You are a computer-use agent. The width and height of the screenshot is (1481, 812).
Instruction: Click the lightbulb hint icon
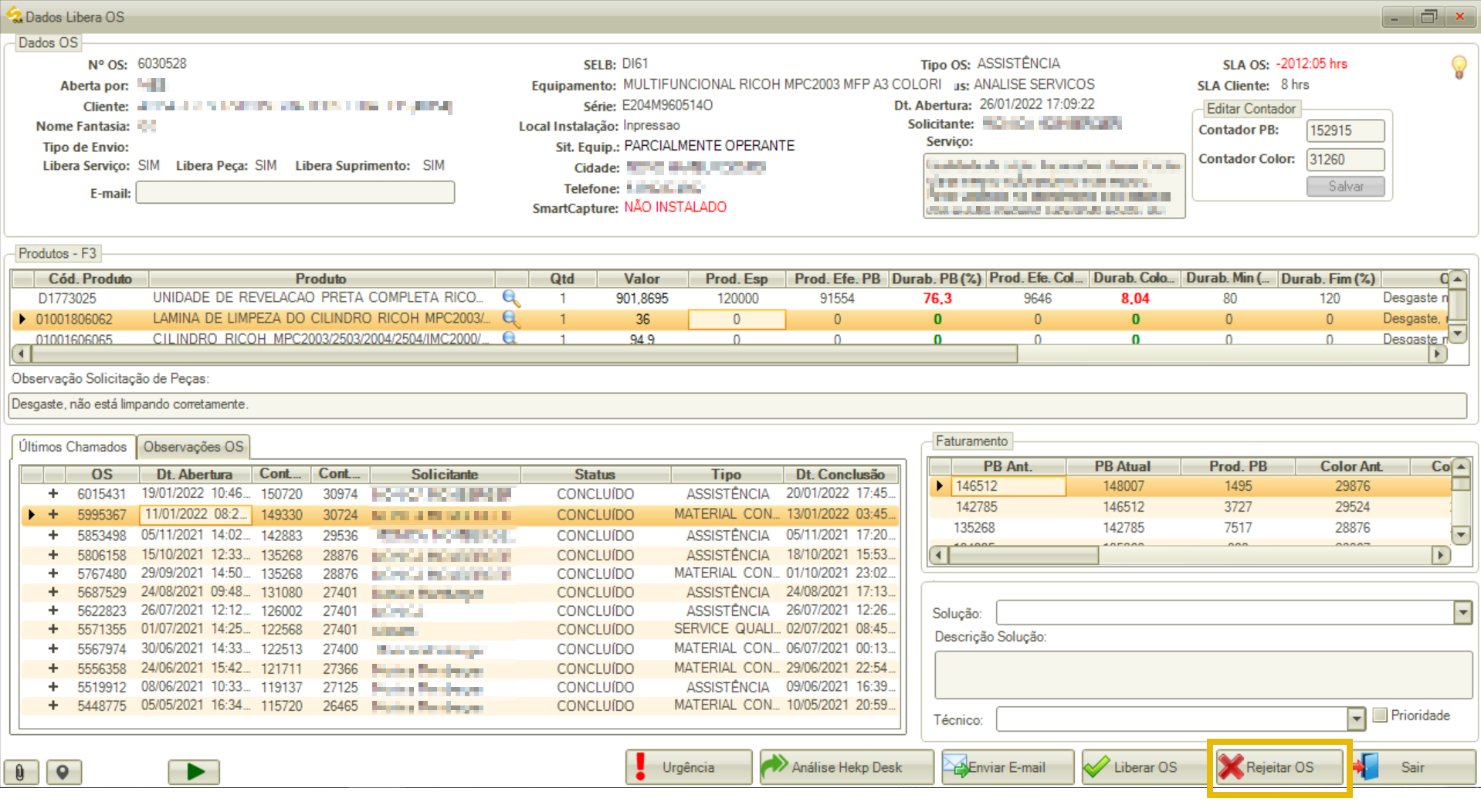[1459, 67]
